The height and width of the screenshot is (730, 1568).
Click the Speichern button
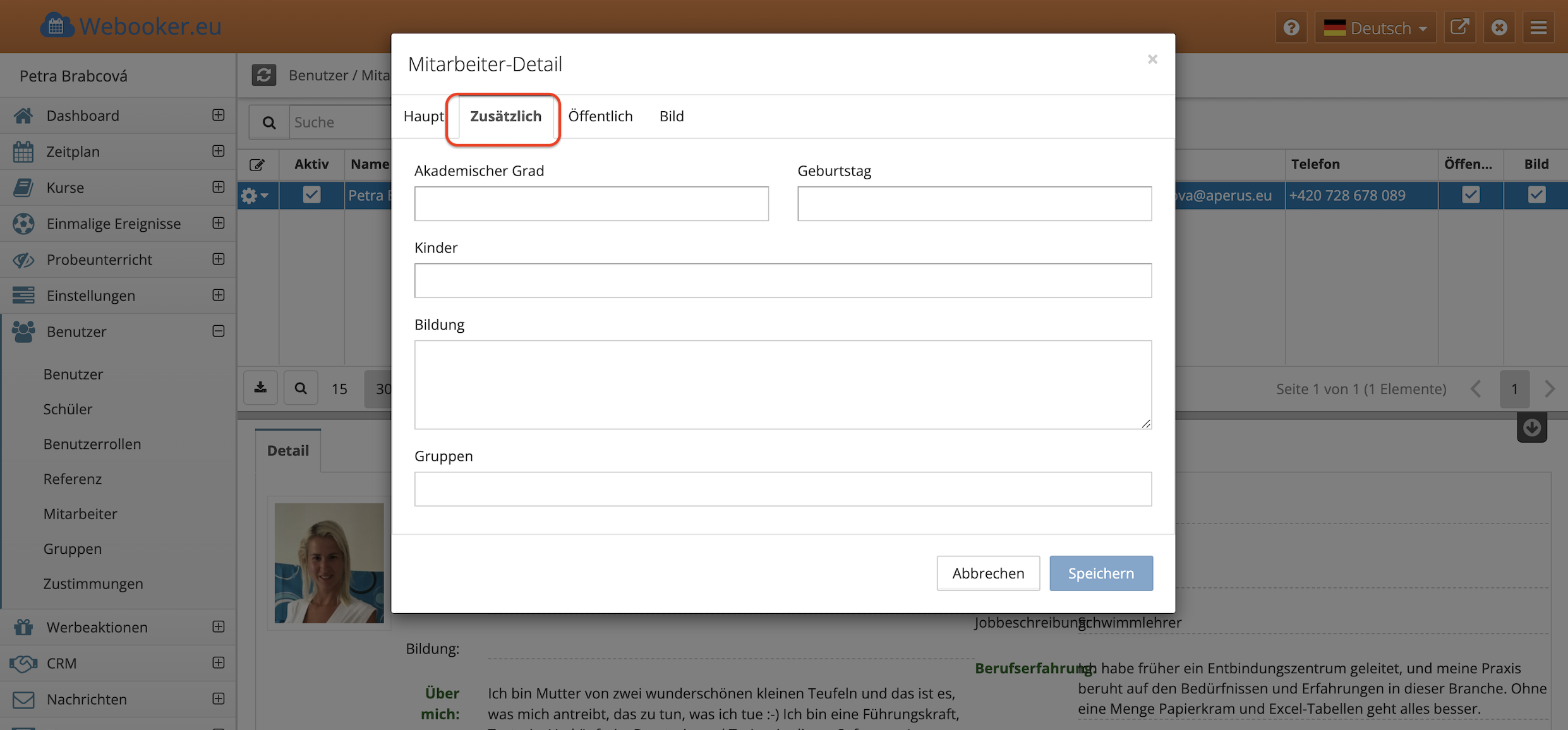pos(1101,573)
